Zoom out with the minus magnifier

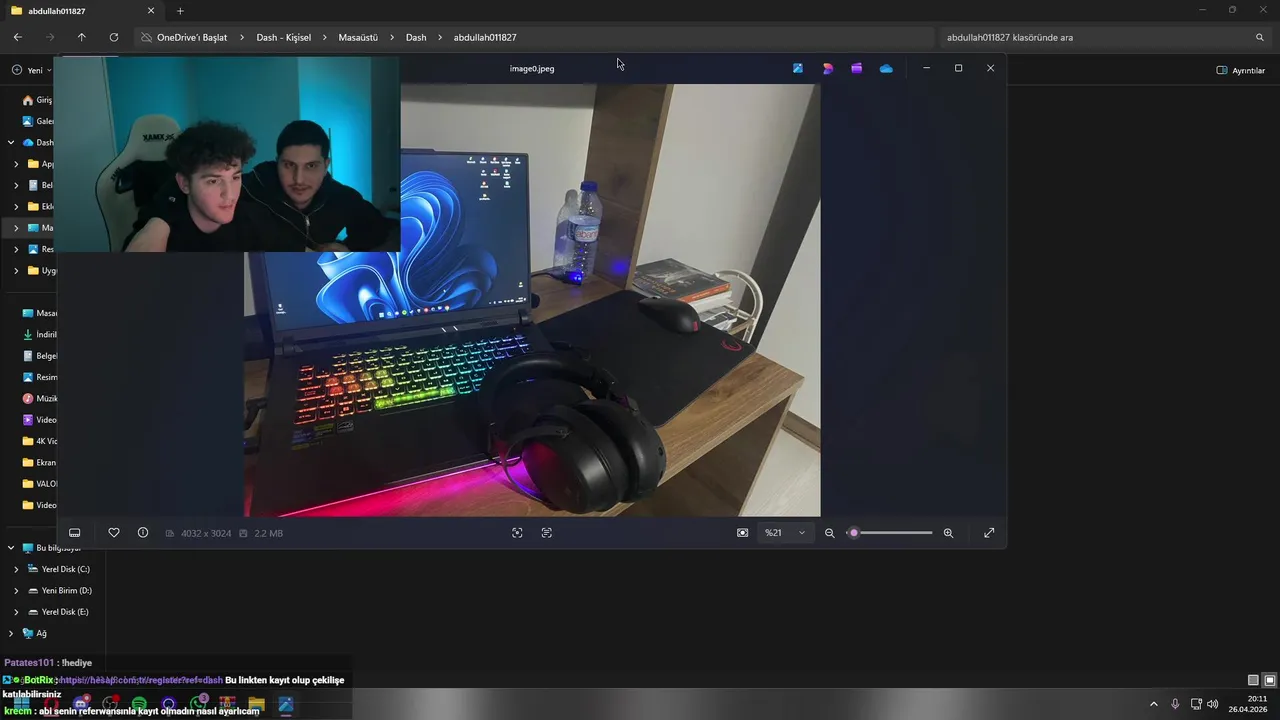(829, 533)
